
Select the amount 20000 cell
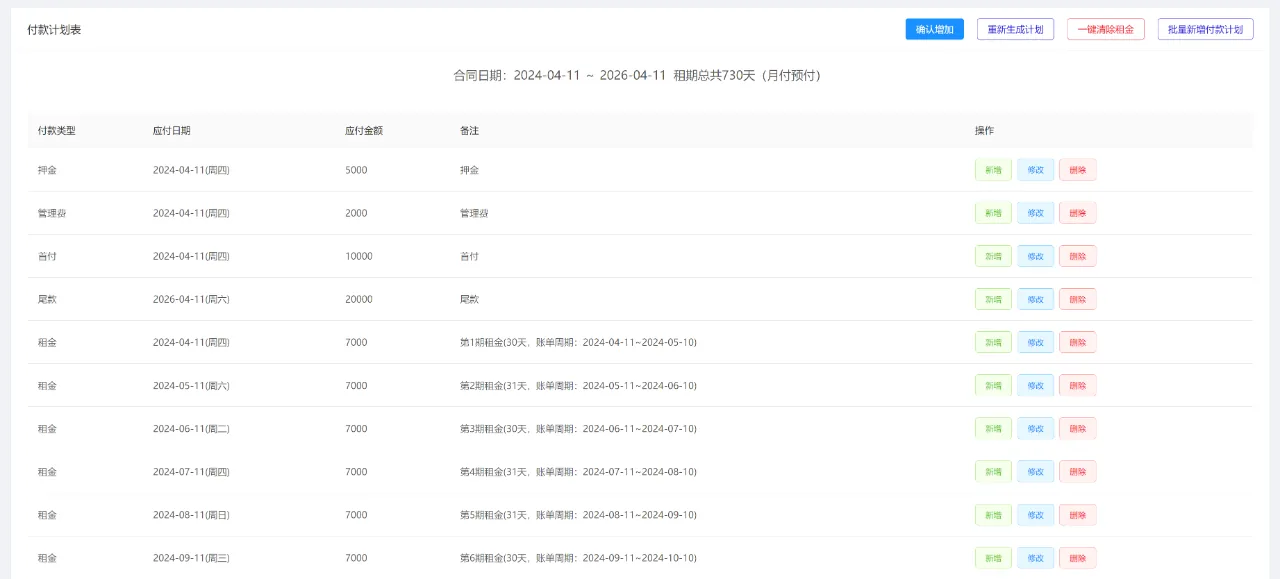click(359, 299)
